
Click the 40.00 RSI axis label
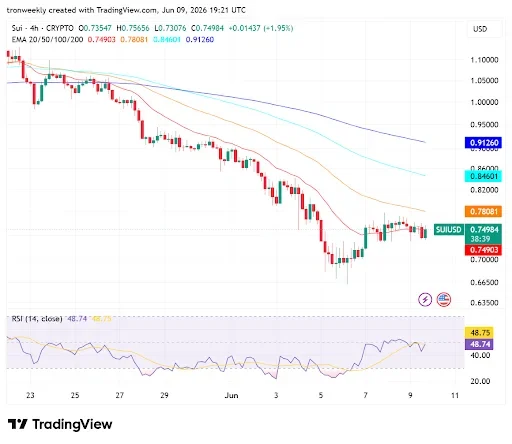click(480, 355)
